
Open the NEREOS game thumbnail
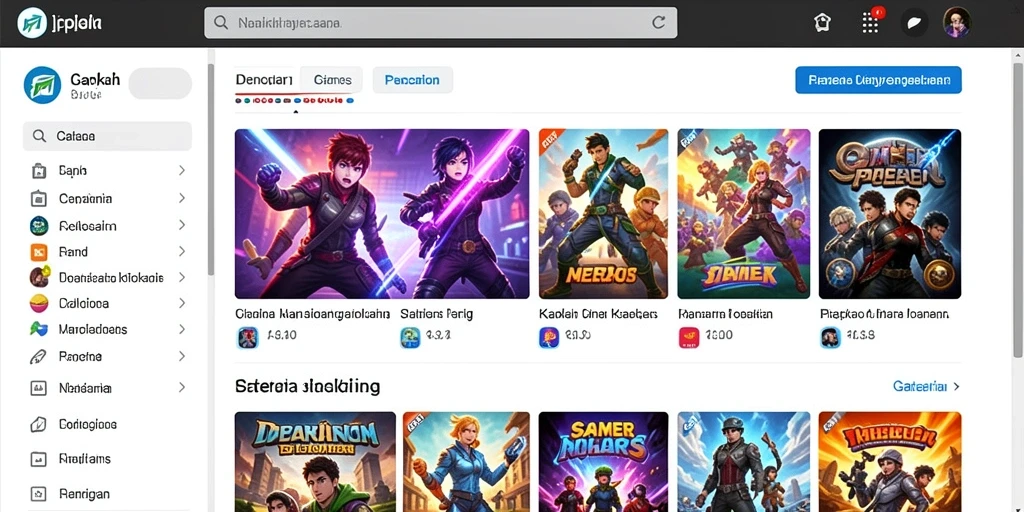point(603,214)
